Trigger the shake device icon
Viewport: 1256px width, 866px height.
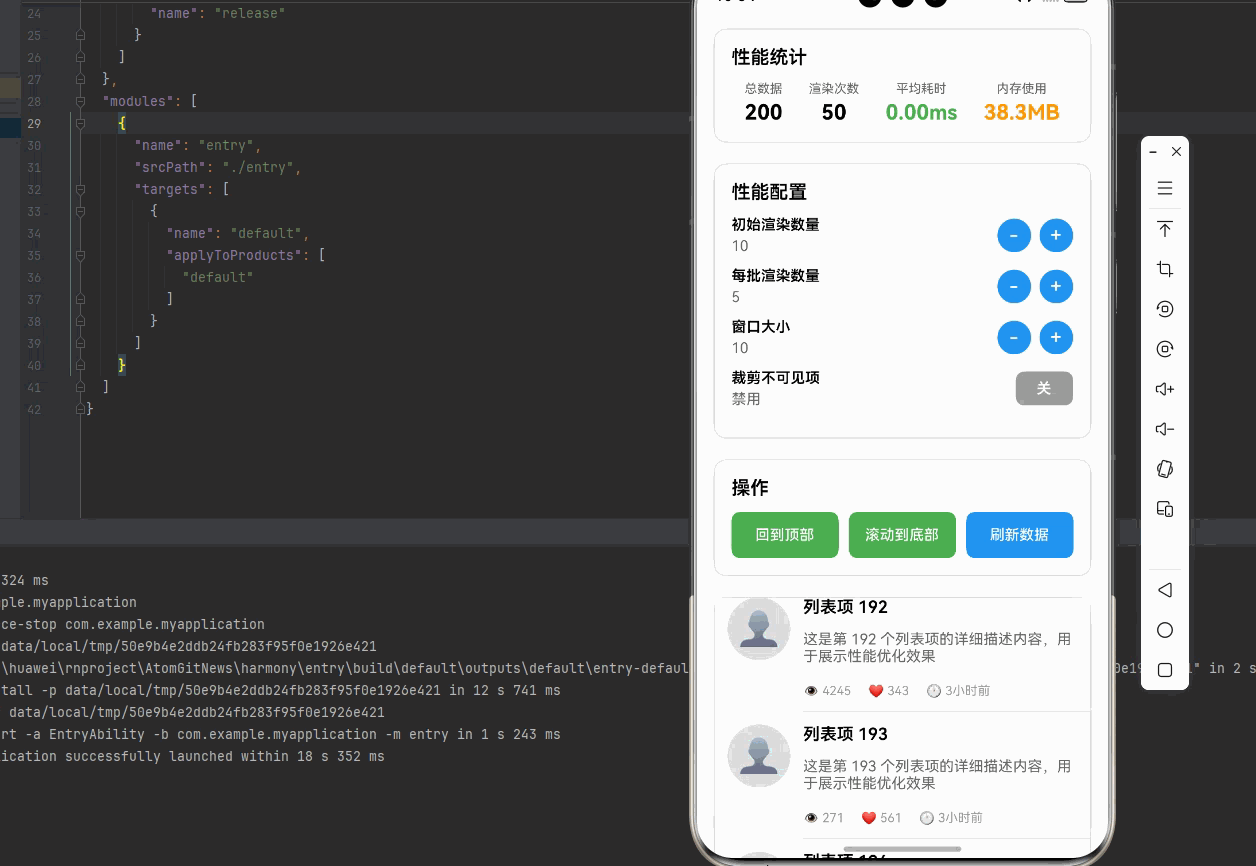(x=1164, y=469)
